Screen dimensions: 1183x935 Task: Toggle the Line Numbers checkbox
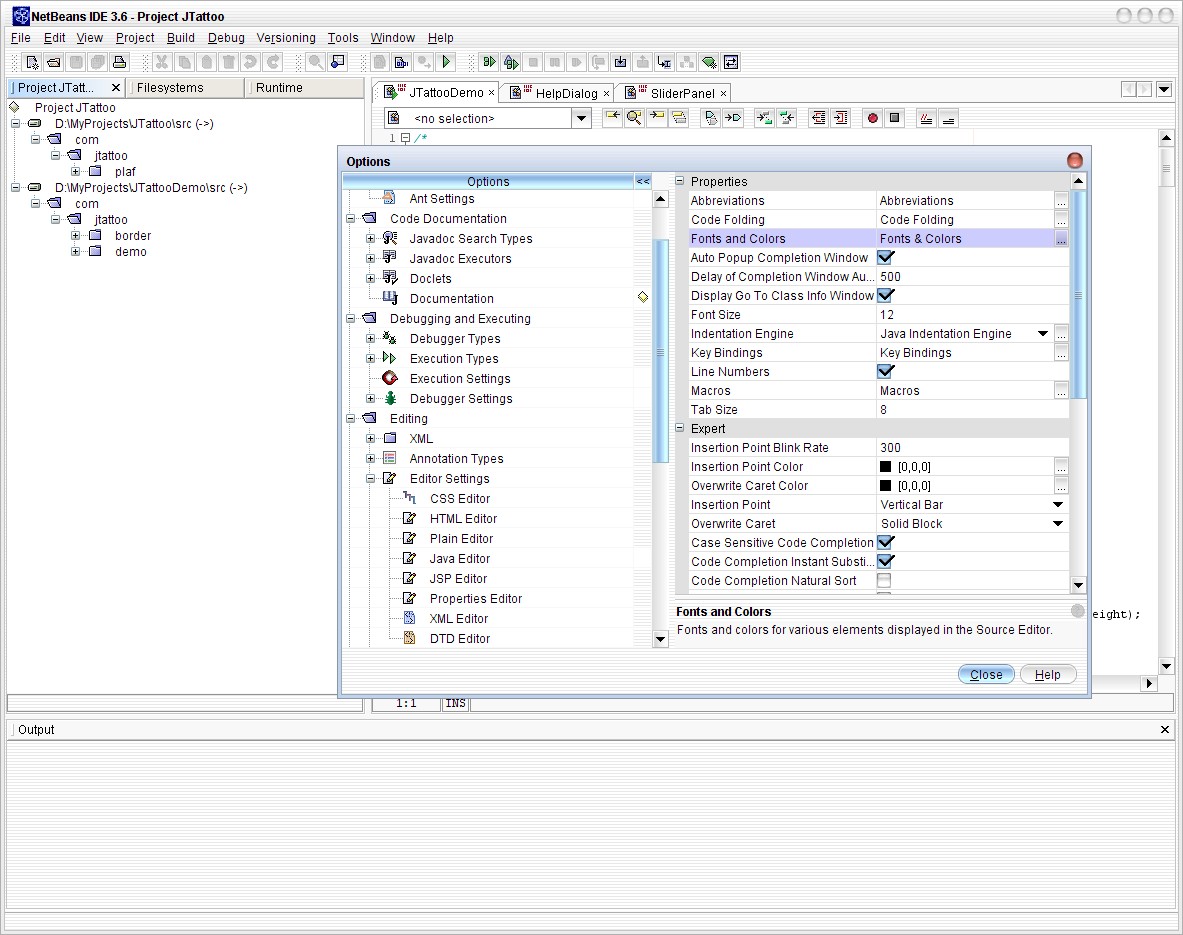click(886, 371)
